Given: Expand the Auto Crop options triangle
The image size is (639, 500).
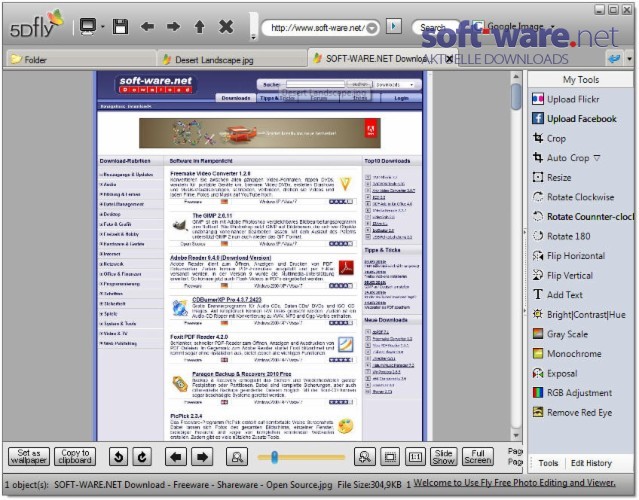Looking at the screenshot, I should 597,158.
